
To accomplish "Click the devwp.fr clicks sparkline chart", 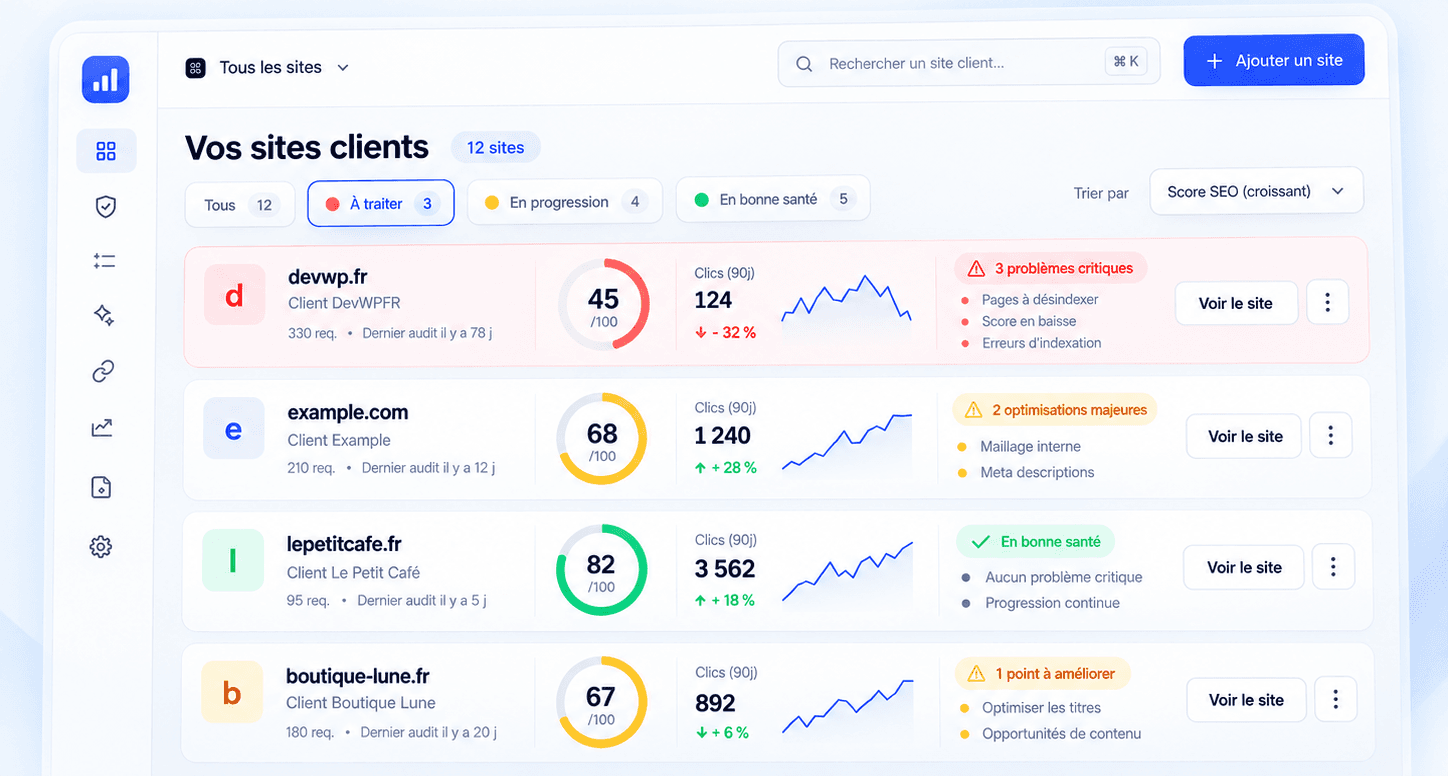I will pos(846,300).
